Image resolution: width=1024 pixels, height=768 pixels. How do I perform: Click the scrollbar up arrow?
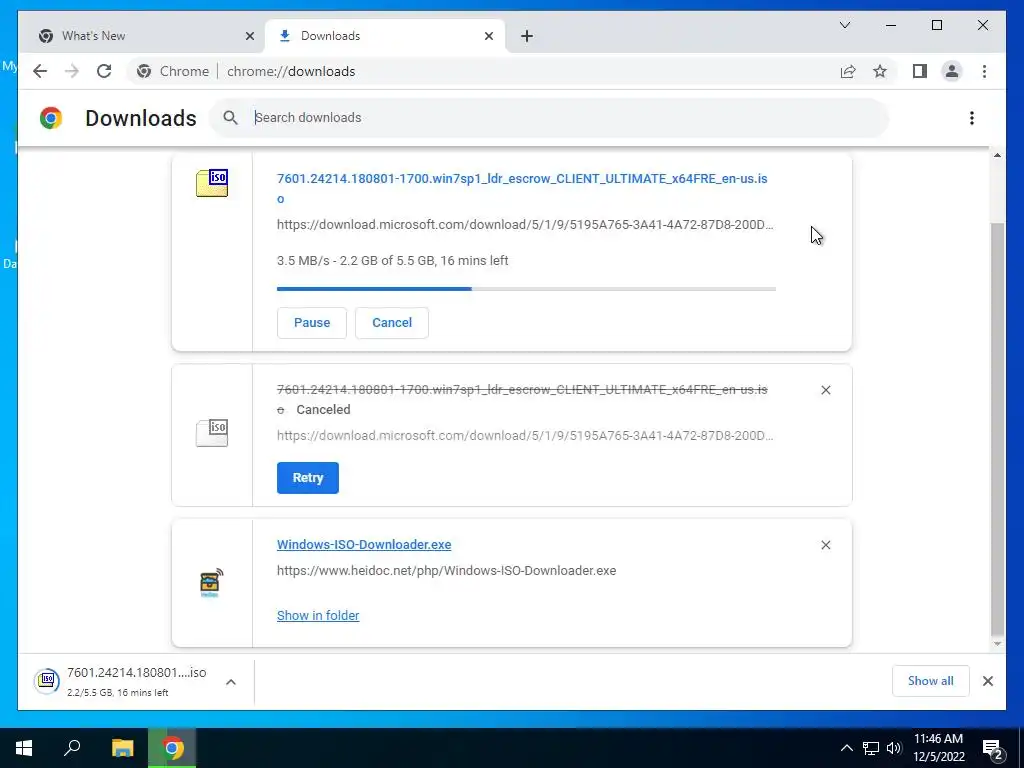point(997,155)
